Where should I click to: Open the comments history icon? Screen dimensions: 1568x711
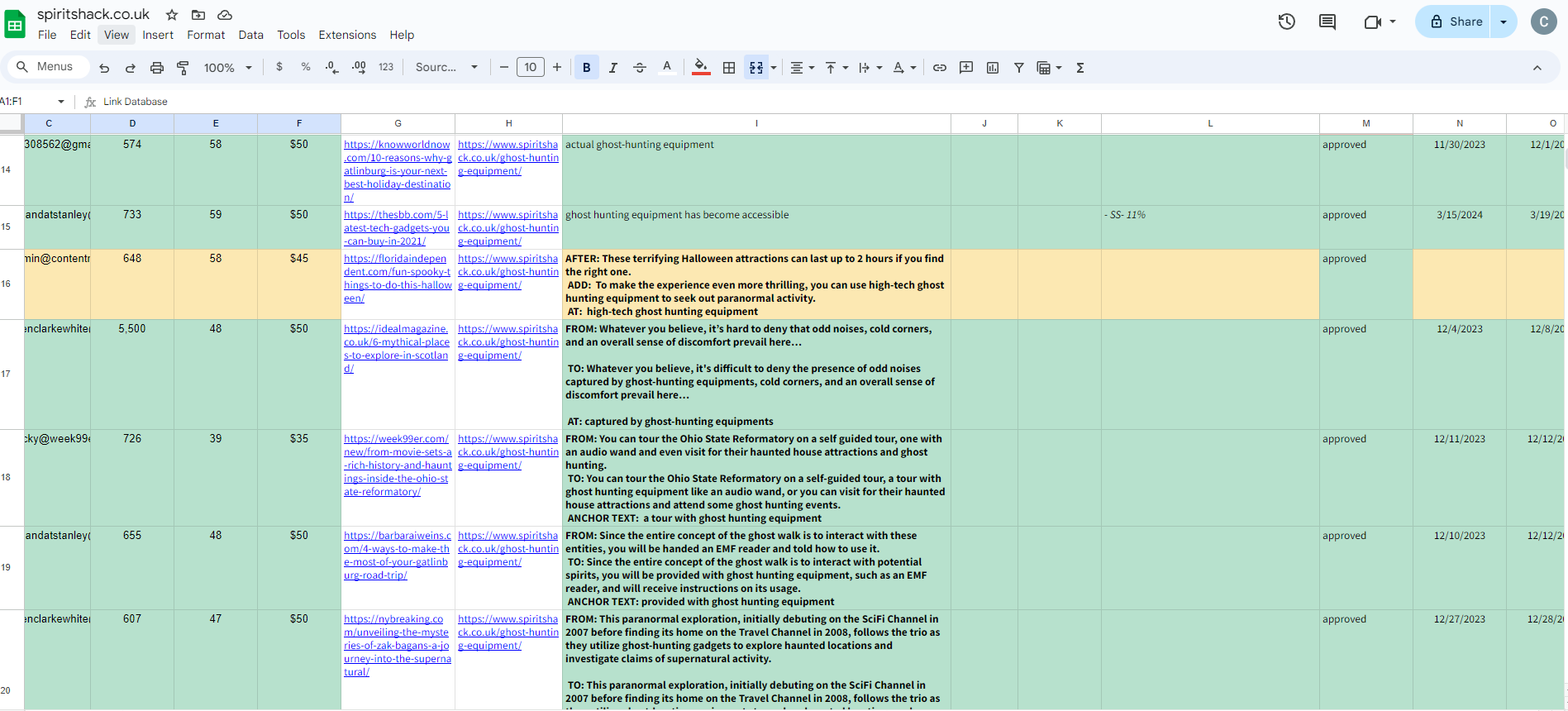coord(1327,21)
